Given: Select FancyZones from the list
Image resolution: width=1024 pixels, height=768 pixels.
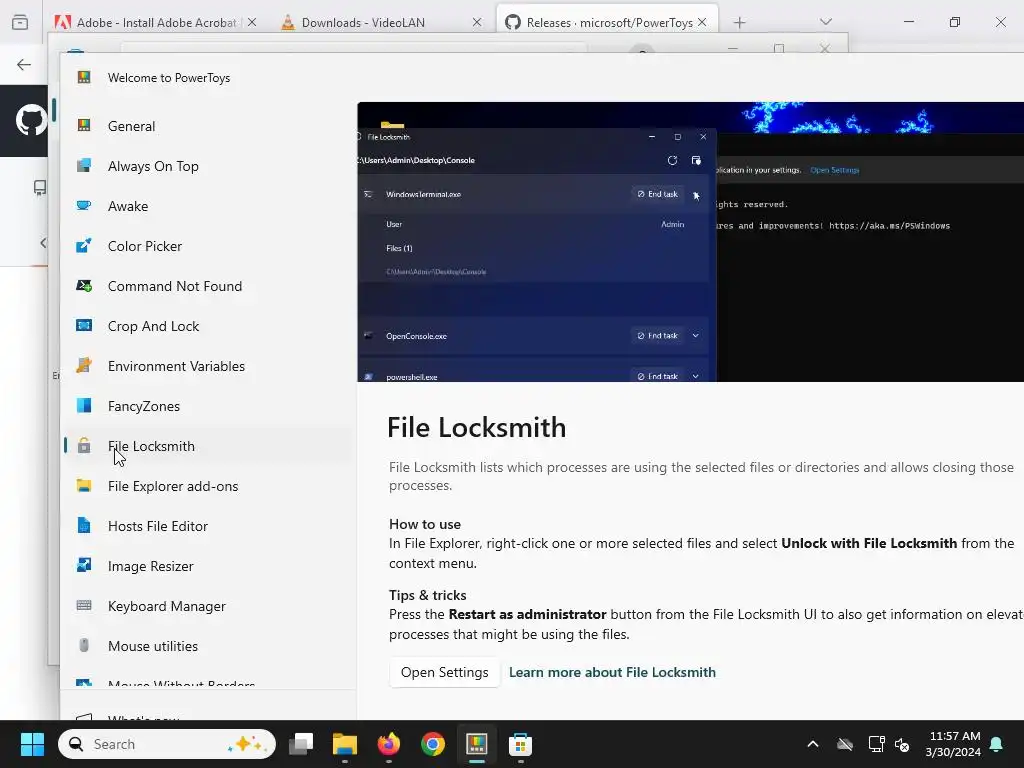Looking at the screenshot, I should tap(208, 406).
